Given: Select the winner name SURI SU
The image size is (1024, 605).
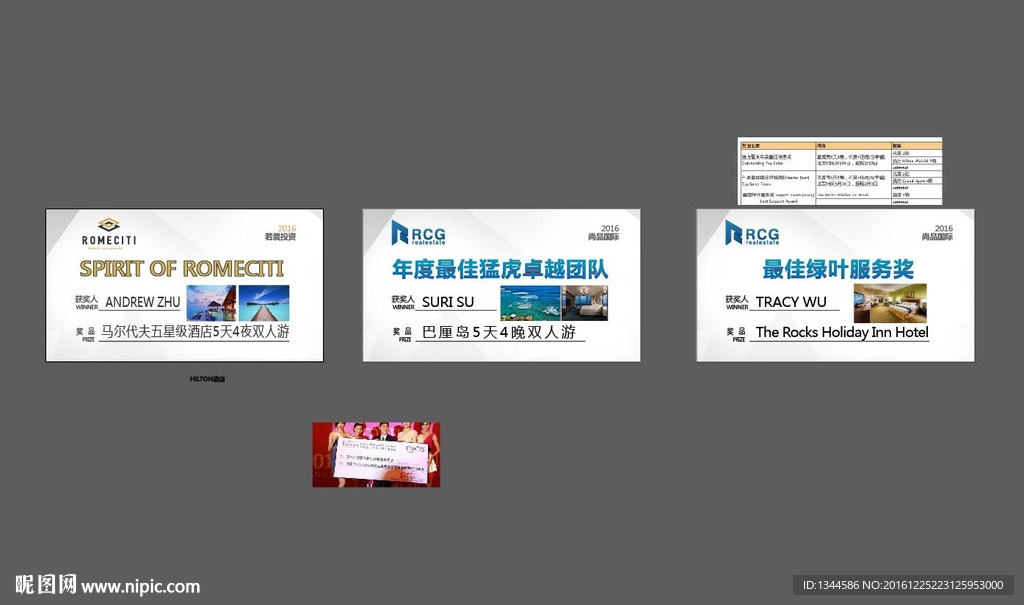Looking at the screenshot, I should [448, 302].
